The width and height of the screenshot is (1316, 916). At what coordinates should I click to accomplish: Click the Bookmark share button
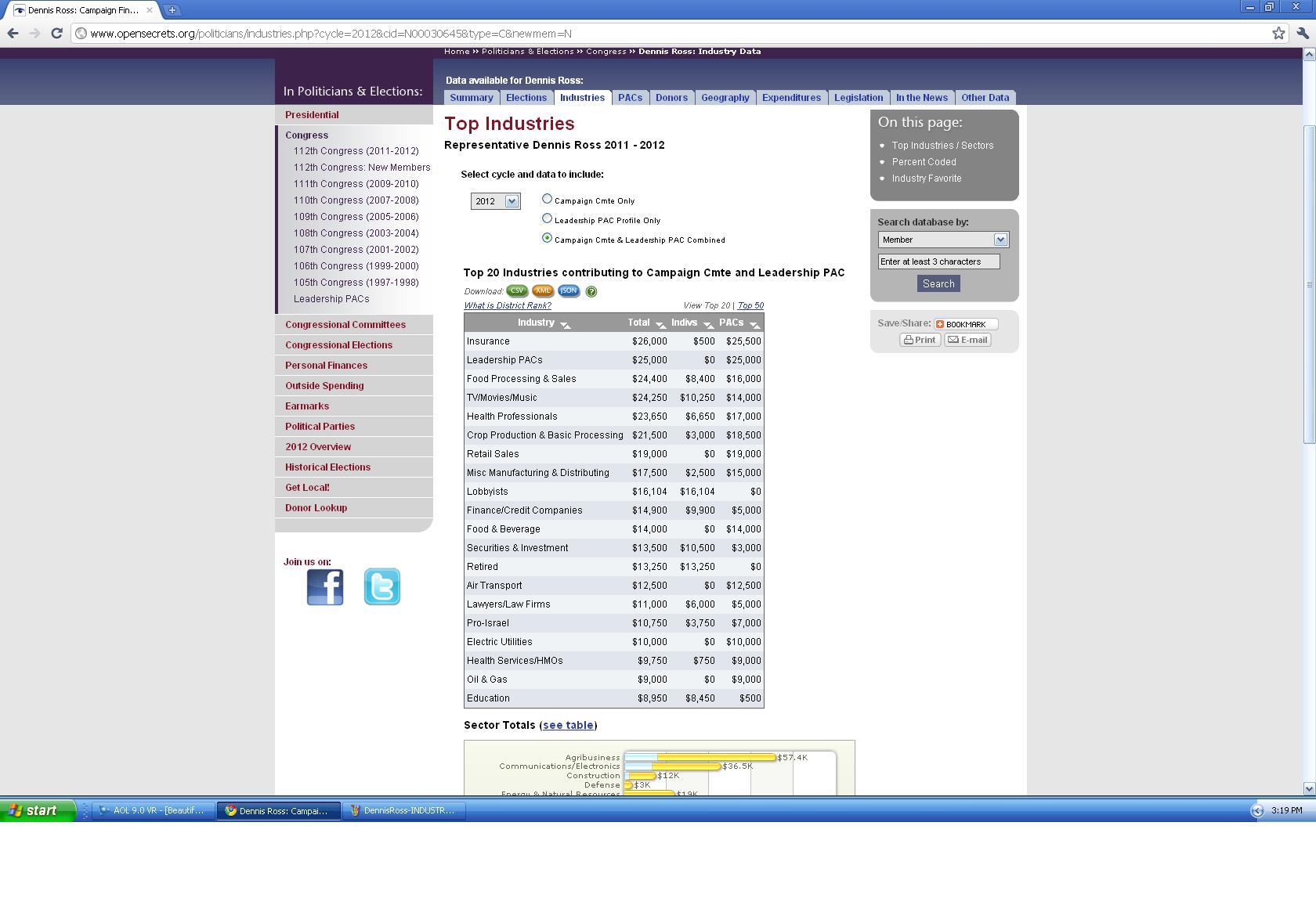(x=966, y=324)
